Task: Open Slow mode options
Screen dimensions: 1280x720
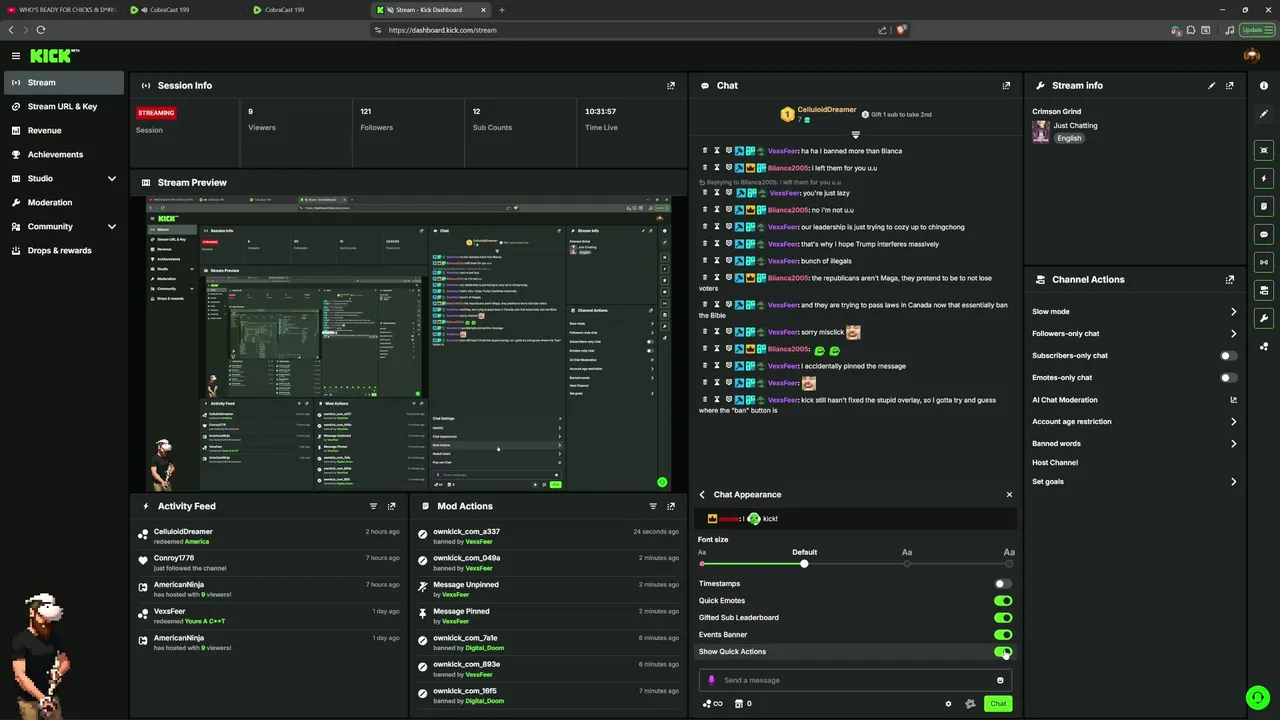Action: [x=1134, y=312]
